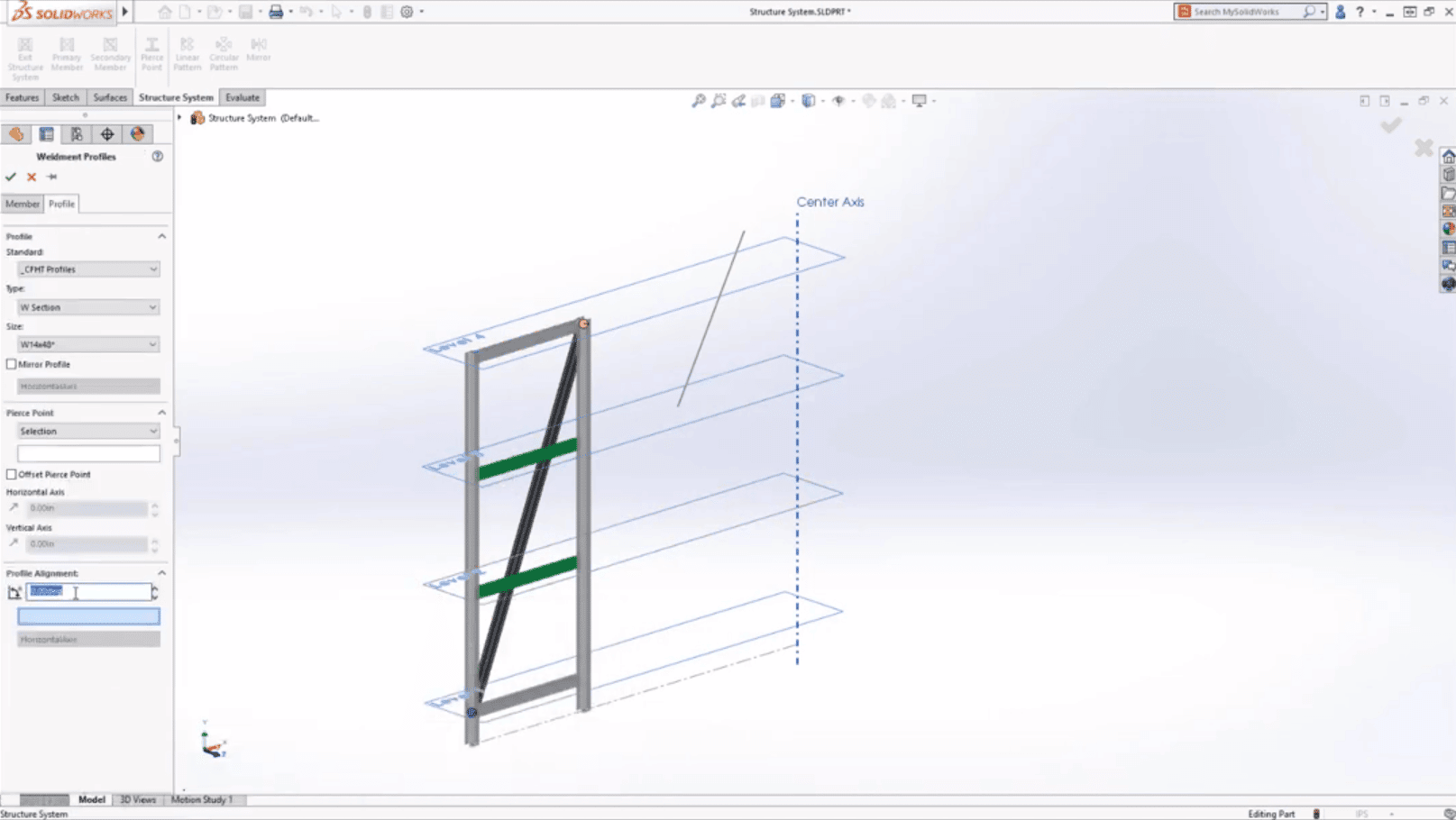The image size is (1456, 820).
Task: Click the Motion Study 1 tab
Action: (202, 799)
